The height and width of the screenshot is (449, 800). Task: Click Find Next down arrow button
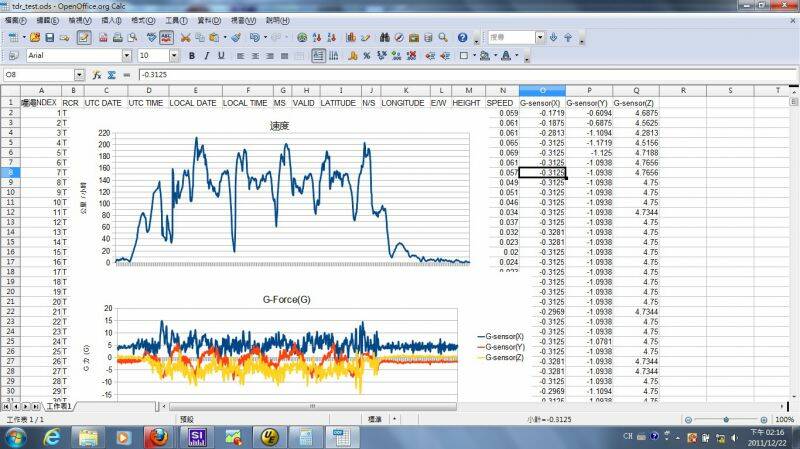[553, 38]
